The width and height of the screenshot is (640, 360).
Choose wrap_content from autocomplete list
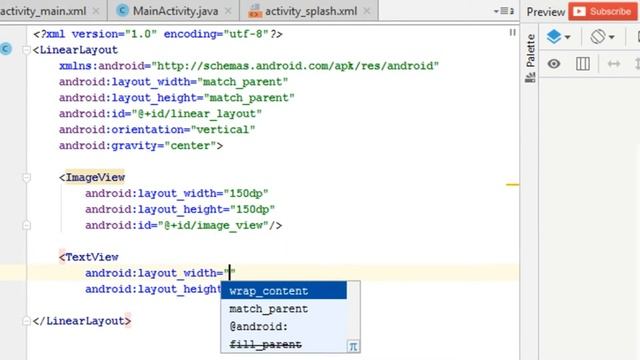tap(284, 291)
